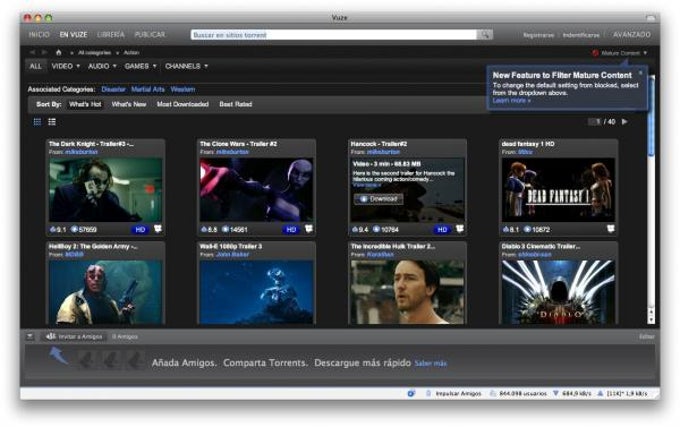Open the Martial Arts category link

click(x=148, y=89)
